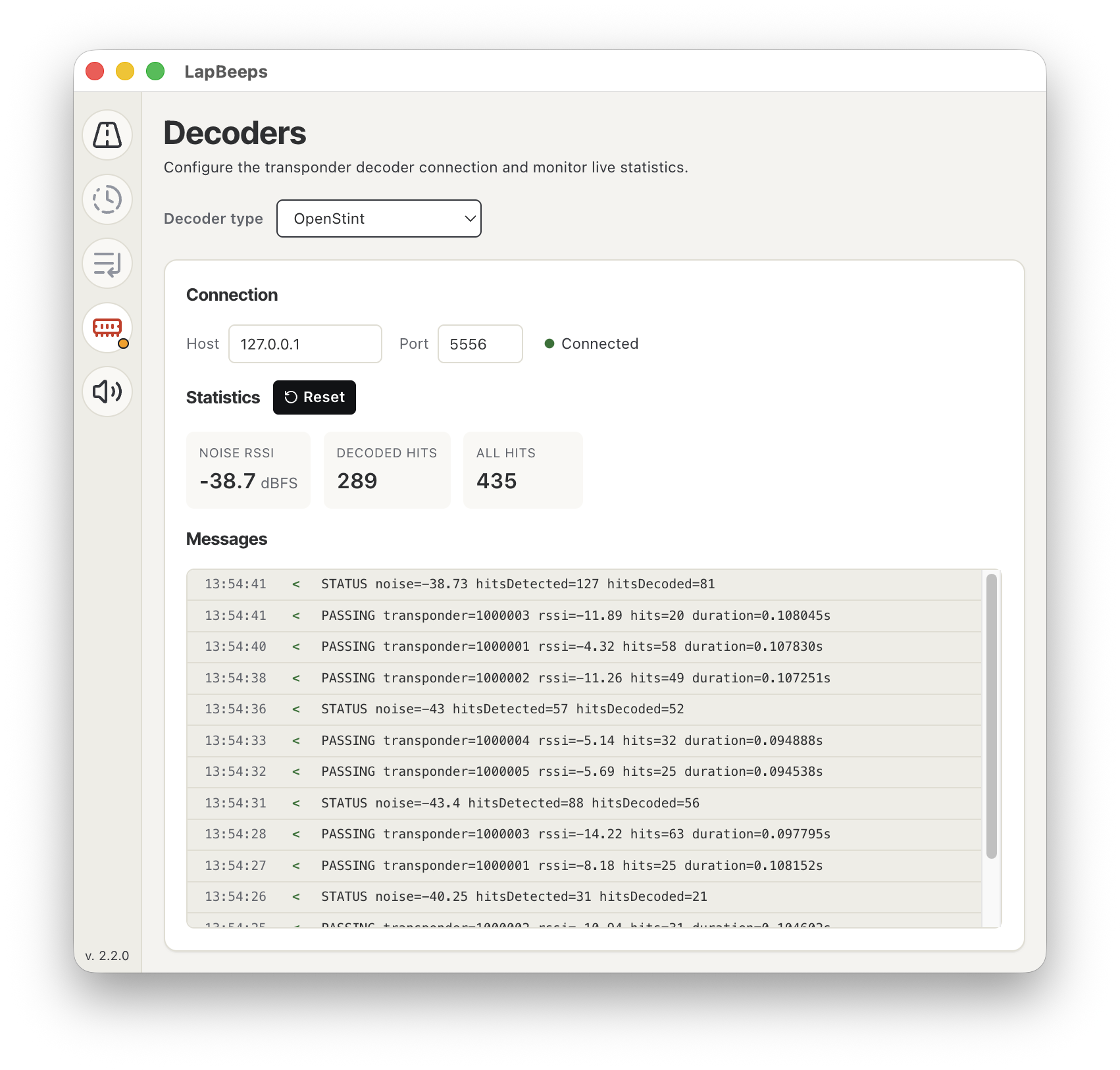The width and height of the screenshot is (1120, 1070).
Task: Select the 13:54:33 PASSING transponder=1000004 message
Action: coord(584,741)
